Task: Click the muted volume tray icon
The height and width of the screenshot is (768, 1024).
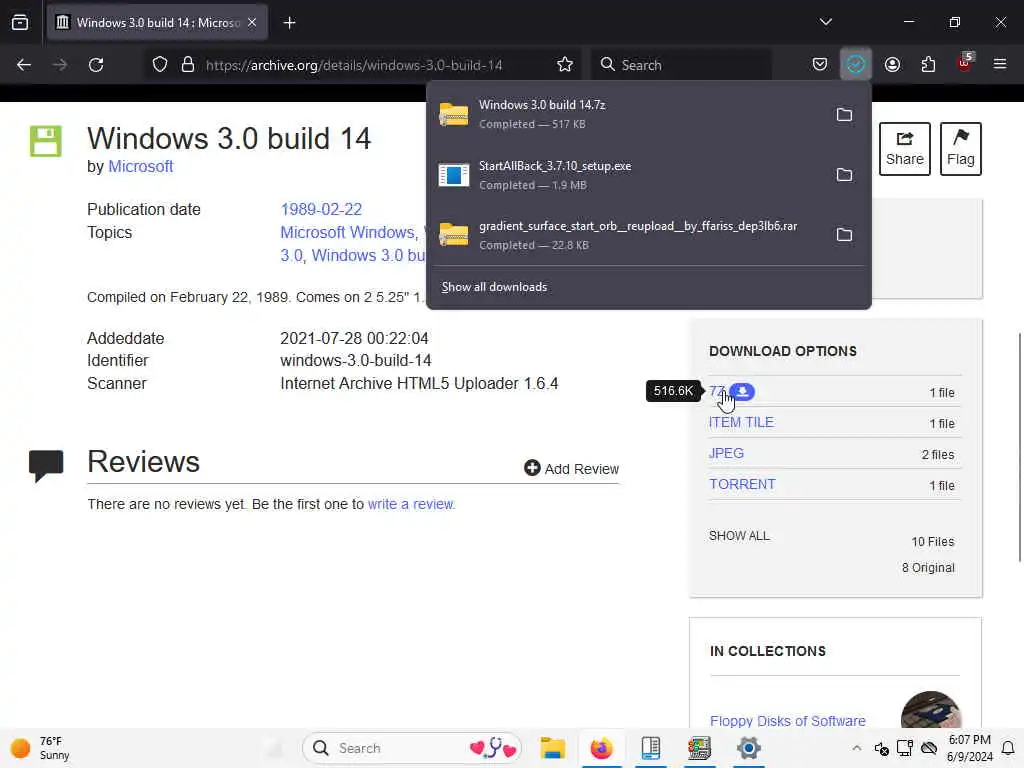Action: 881,748
